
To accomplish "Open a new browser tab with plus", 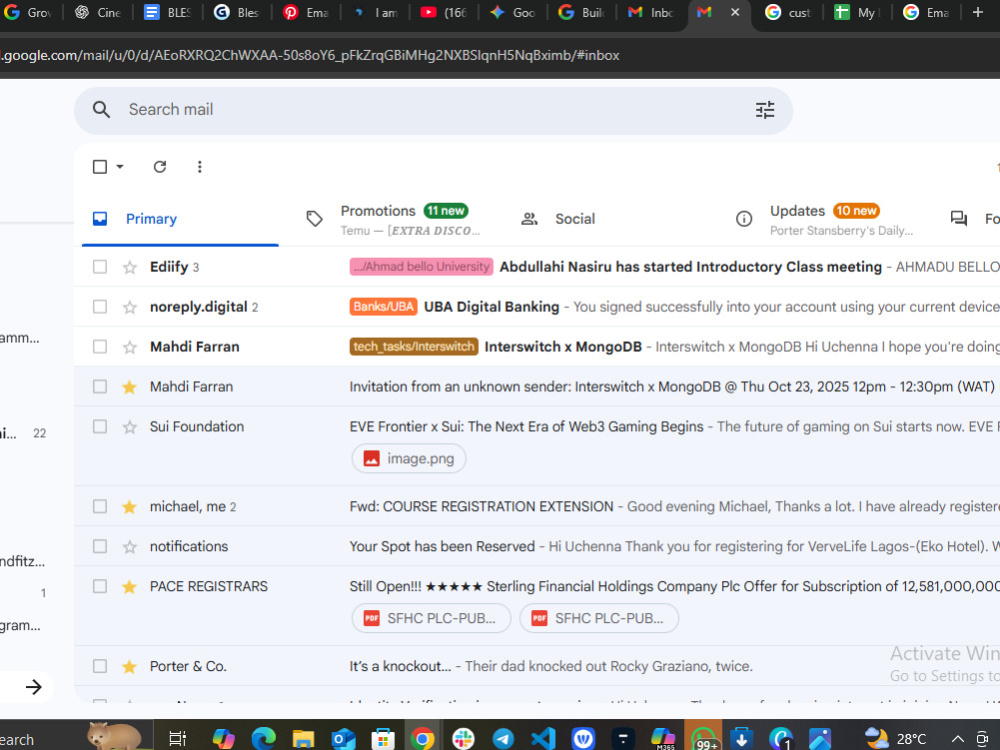I will click(978, 12).
